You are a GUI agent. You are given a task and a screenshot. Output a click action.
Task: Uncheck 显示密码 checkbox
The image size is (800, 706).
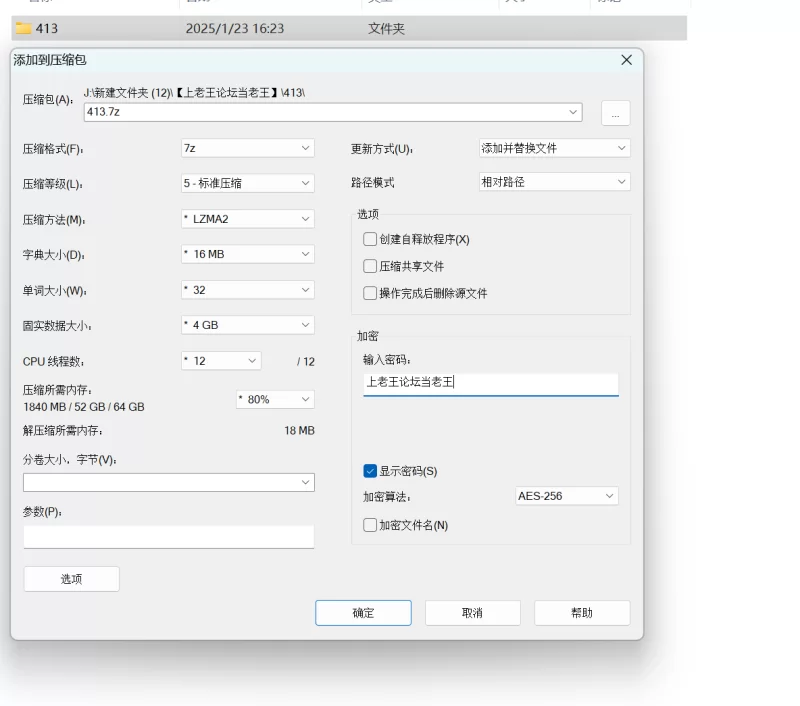pos(370,471)
